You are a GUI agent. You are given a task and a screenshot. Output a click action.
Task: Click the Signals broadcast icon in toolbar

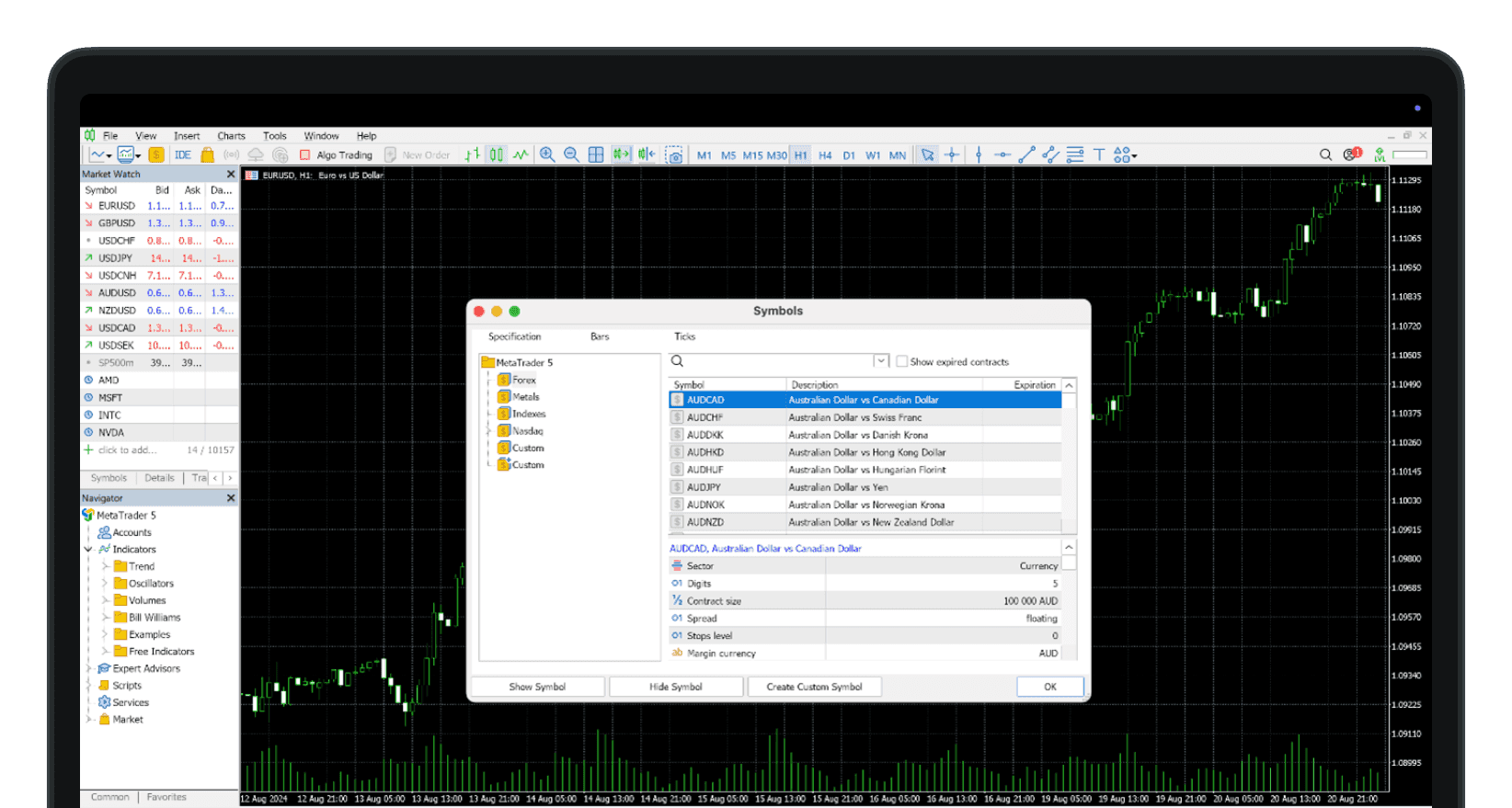pos(232,155)
